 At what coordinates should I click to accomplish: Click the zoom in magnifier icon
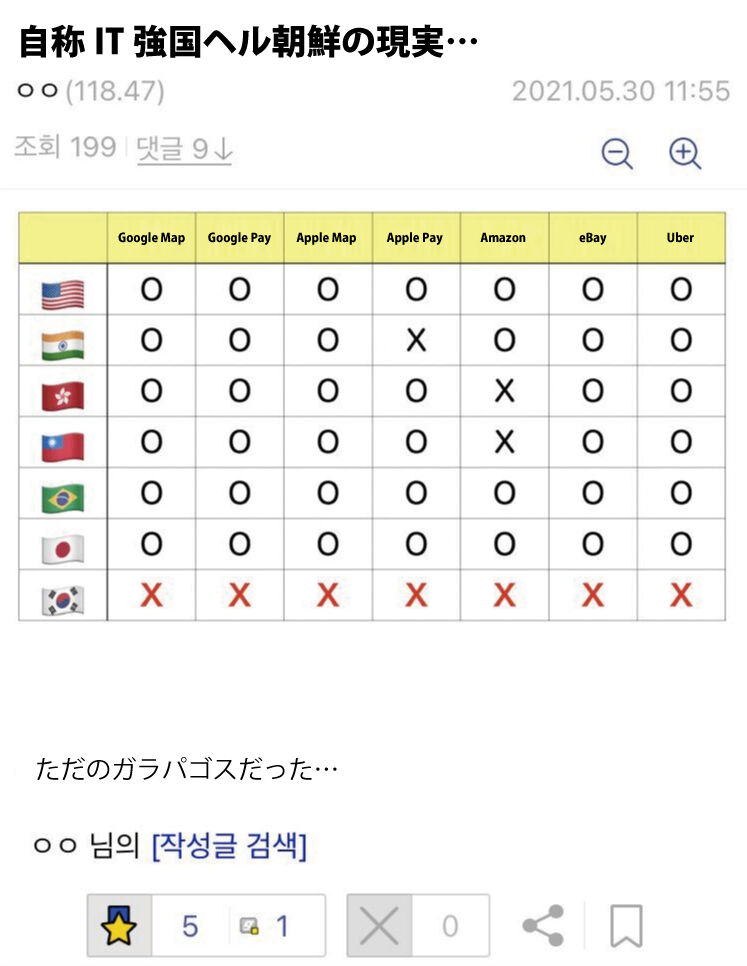(685, 154)
